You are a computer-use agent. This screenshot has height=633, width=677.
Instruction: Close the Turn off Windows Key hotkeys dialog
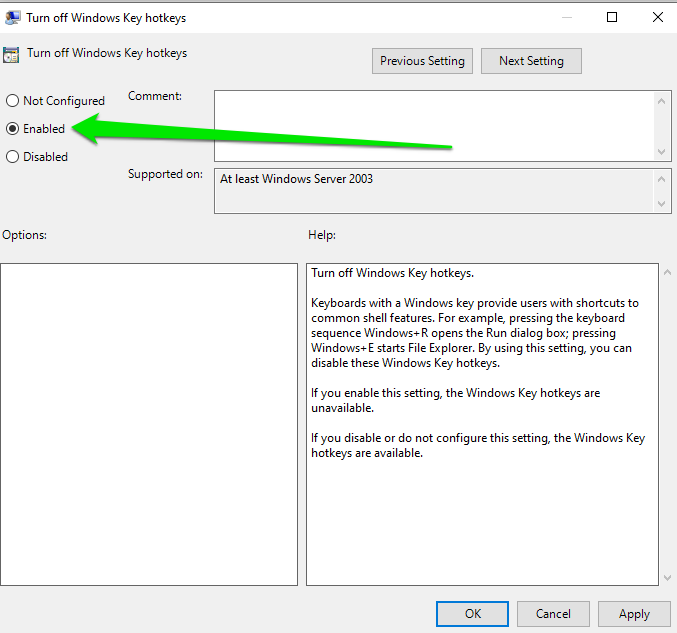click(658, 17)
